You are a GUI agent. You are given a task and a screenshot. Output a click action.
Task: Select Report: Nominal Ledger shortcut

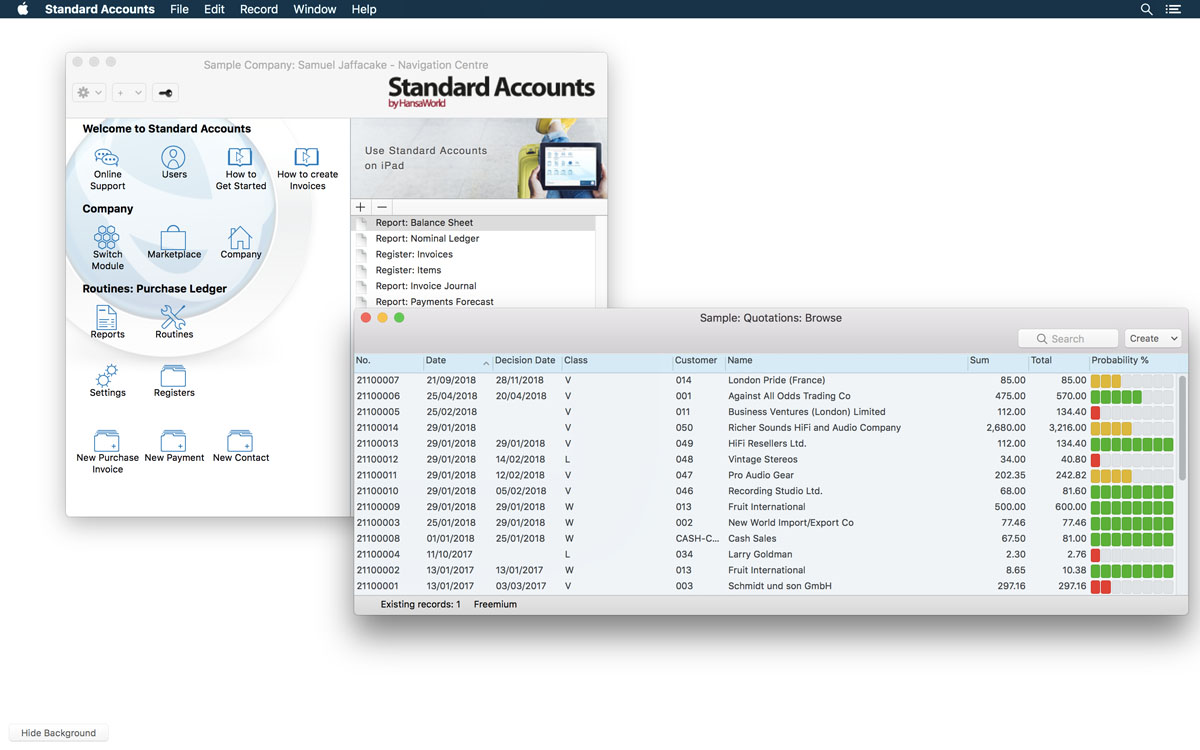point(427,239)
